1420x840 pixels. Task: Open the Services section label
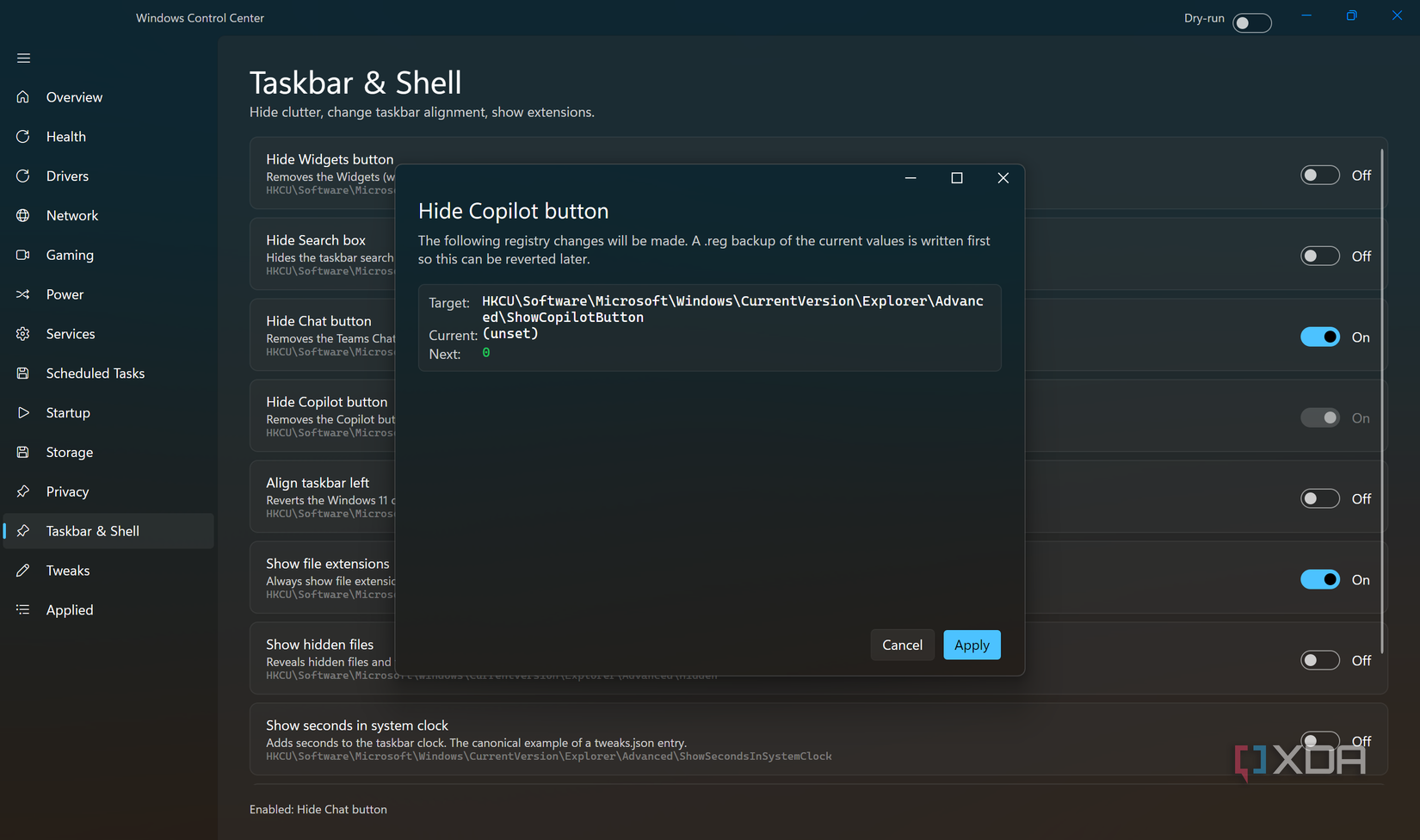pos(71,334)
